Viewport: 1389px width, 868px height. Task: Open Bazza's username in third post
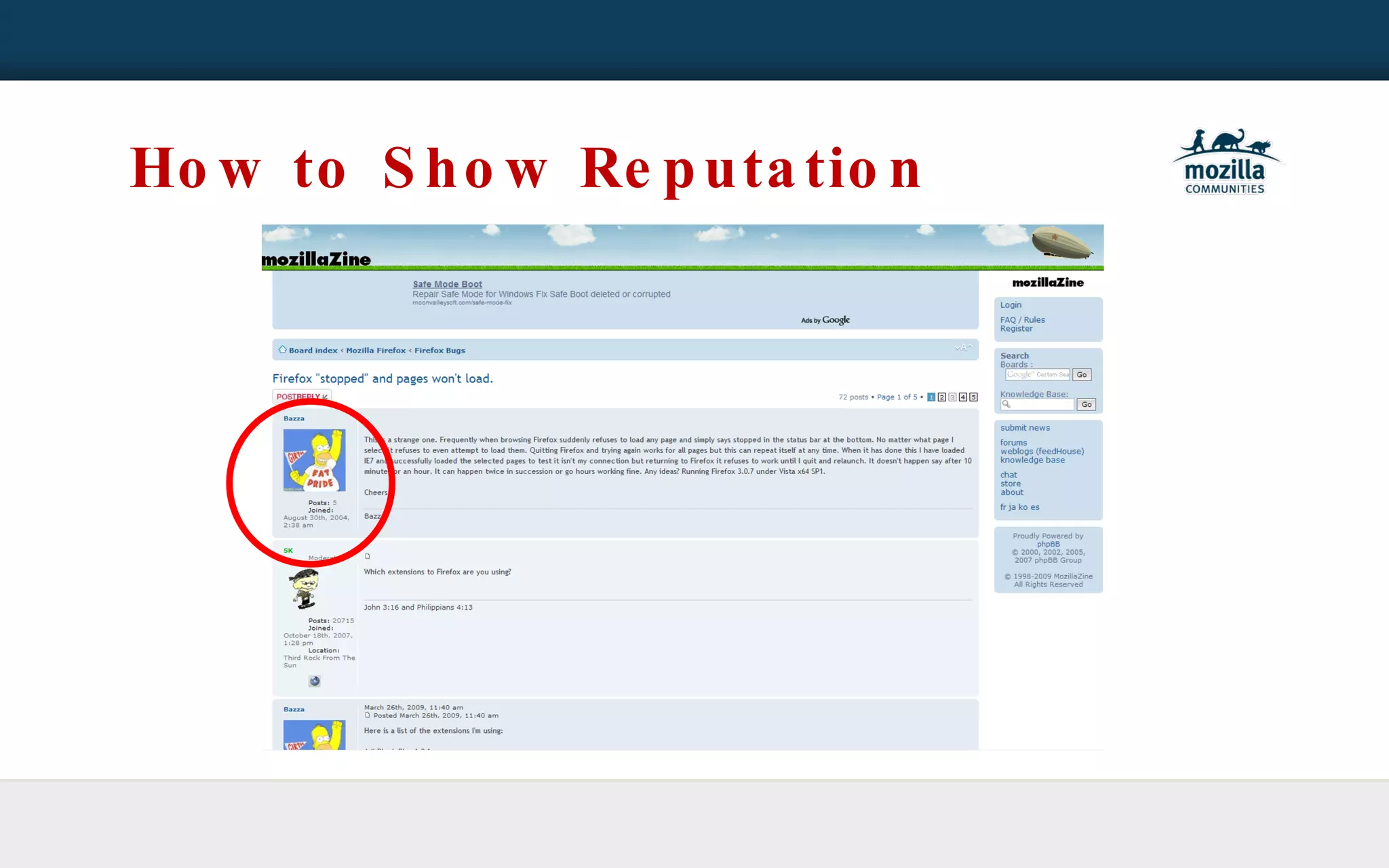click(294, 709)
